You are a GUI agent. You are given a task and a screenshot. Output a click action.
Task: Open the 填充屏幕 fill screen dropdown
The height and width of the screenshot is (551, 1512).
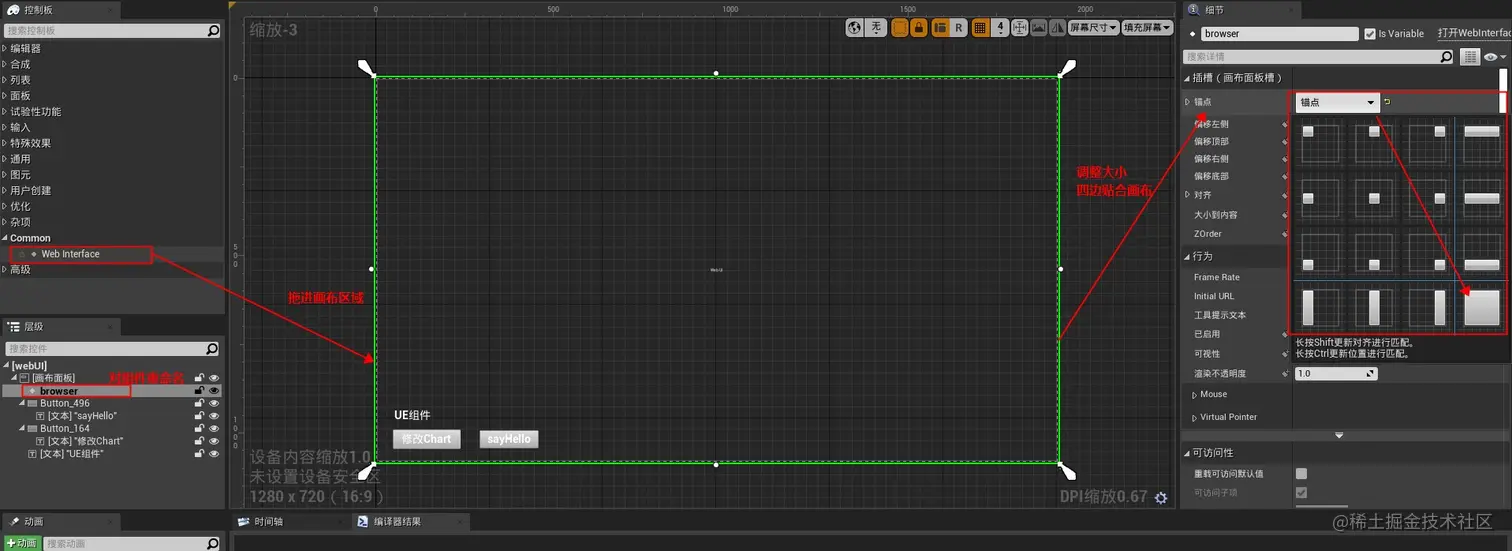pos(1147,28)
